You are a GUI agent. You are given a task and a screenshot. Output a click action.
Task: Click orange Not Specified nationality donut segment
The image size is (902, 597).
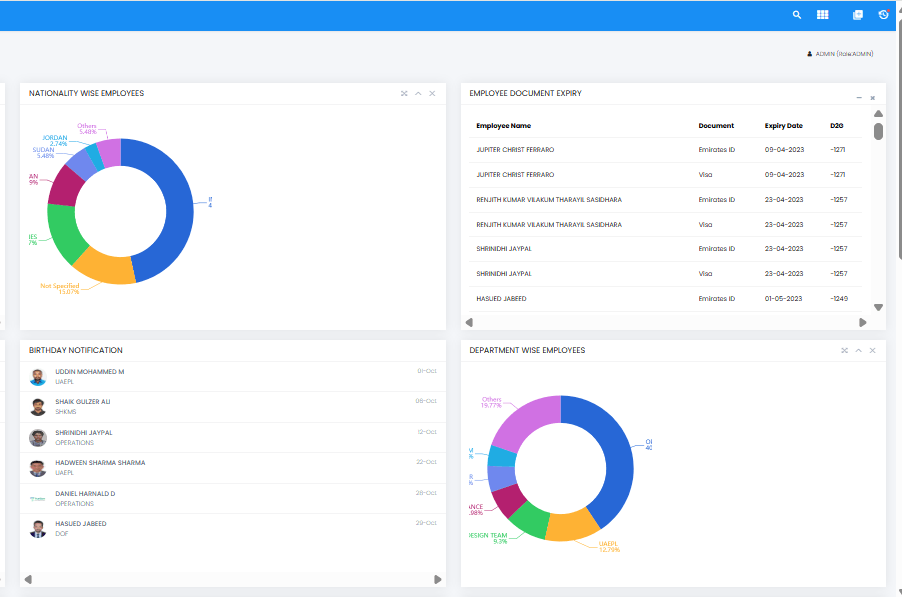(104, 267)
